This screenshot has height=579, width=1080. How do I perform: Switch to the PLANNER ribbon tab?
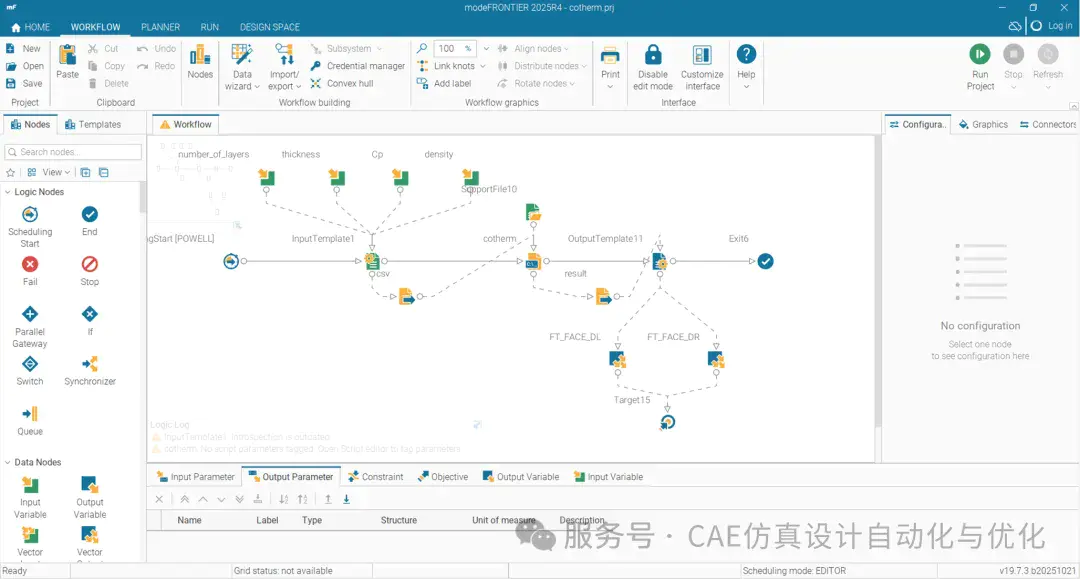pyautogui.click(x=160, y=27)
